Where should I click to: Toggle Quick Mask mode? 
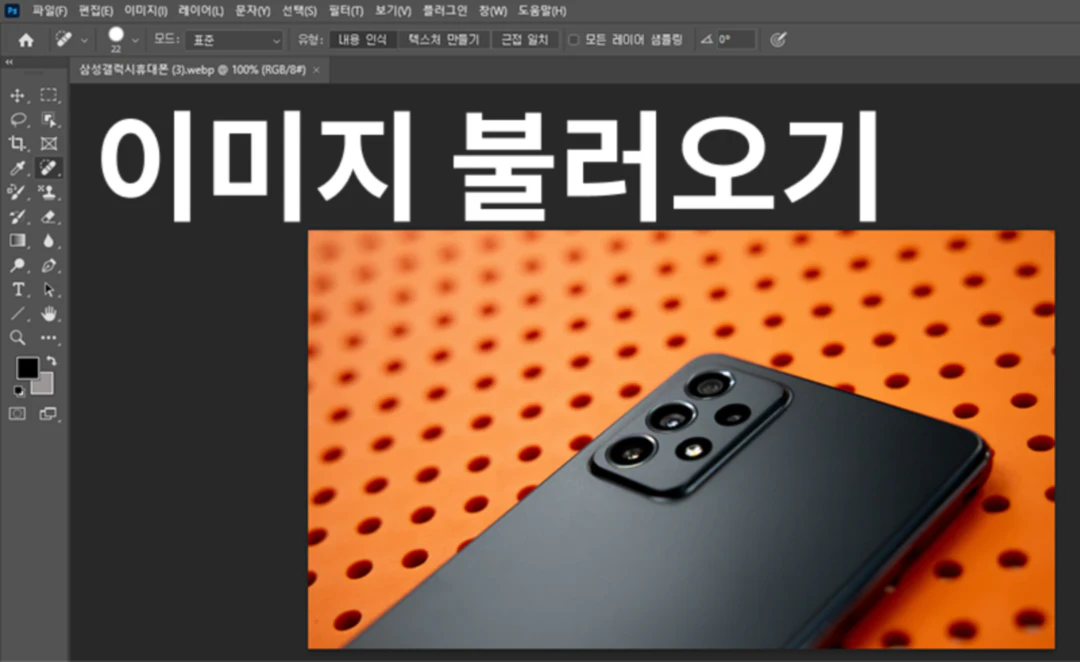(x=17, y=413)
